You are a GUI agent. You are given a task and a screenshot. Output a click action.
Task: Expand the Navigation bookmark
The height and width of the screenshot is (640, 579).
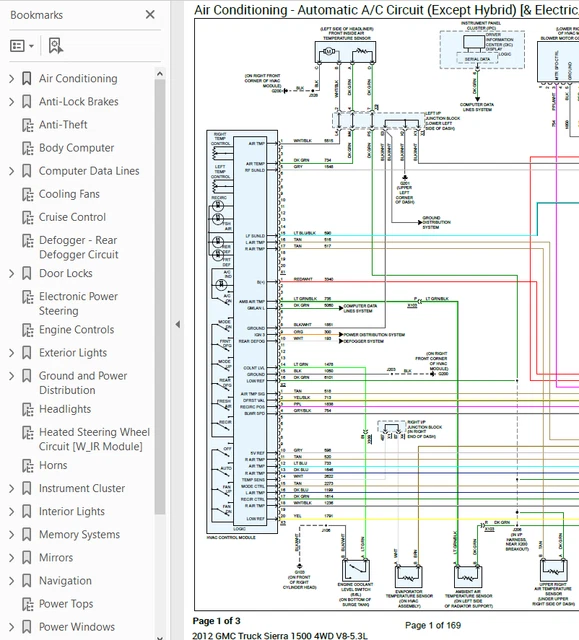coord(11,581)
